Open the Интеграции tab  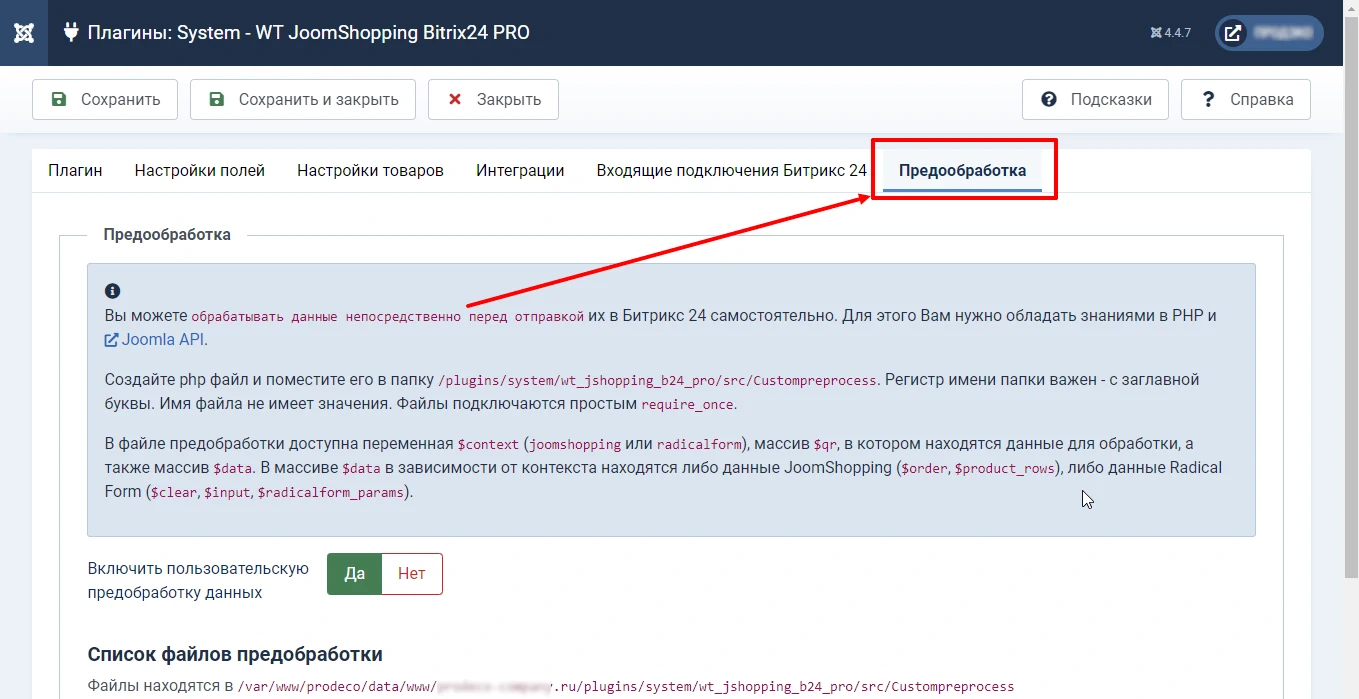coord(520,170)
